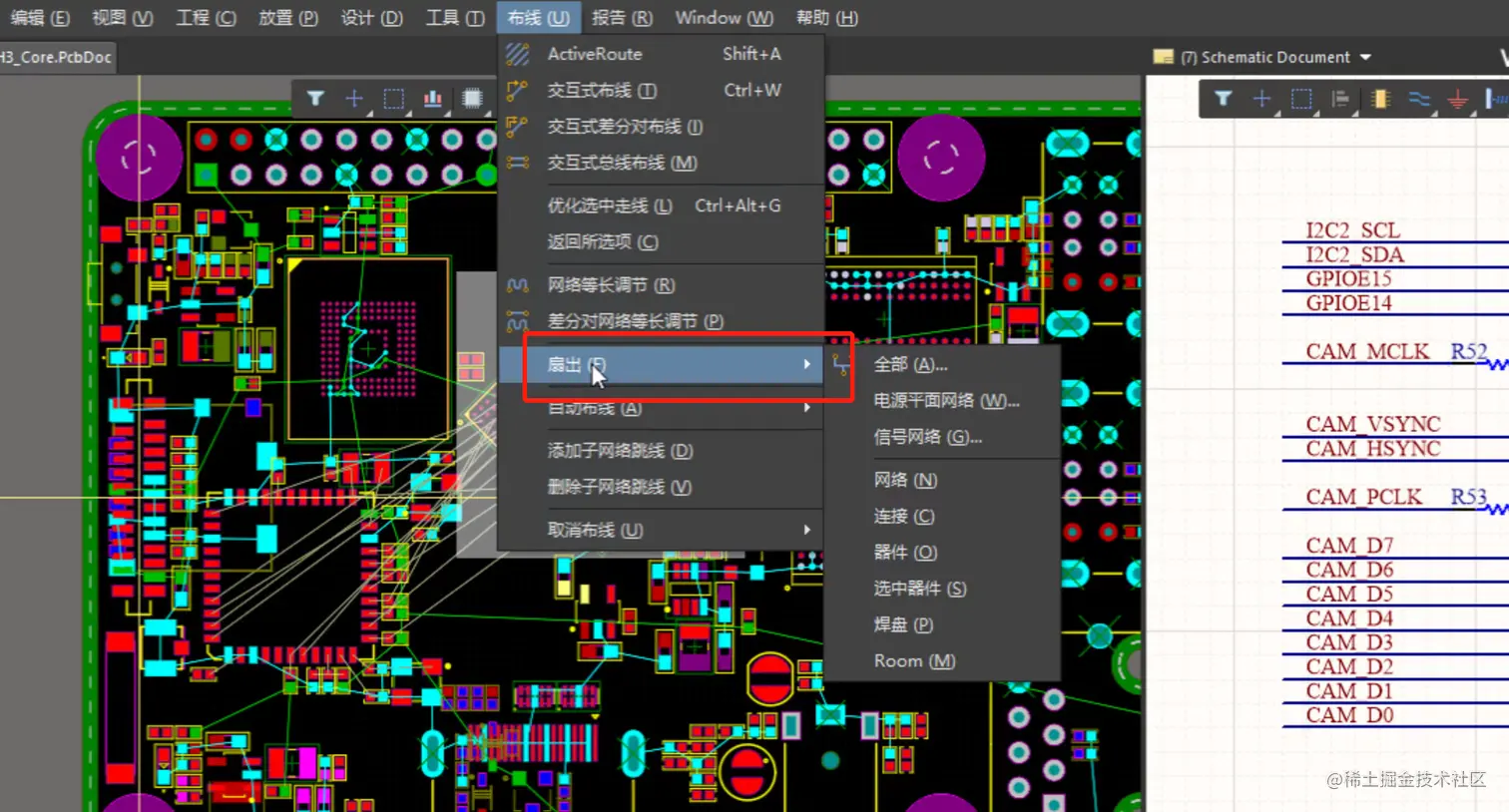This screenshot has height=812, width=1509.
Task: Click the R52 resistor designator
Action: (1469, 351)
